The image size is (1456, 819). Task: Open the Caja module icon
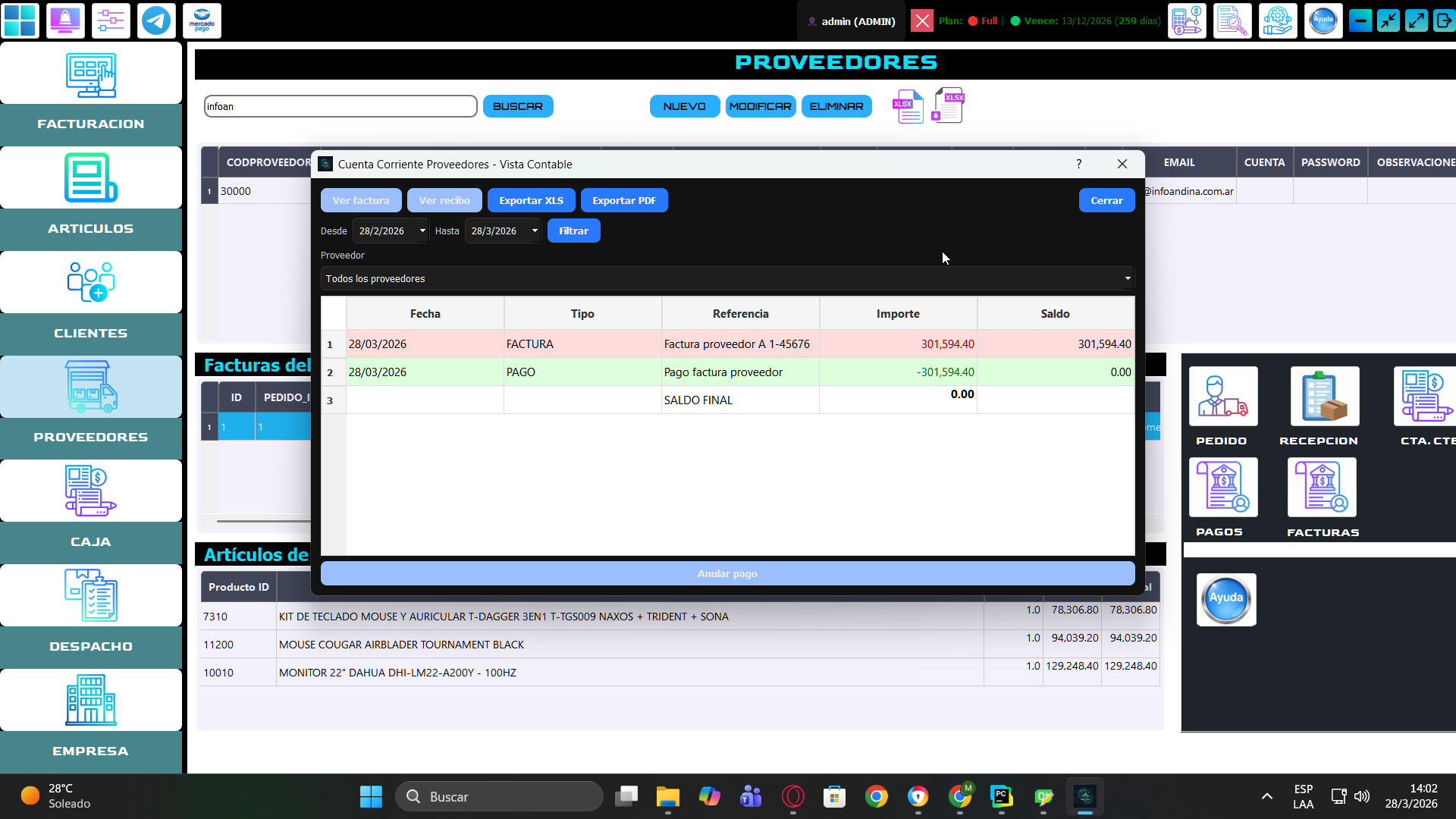coord(91,491)
